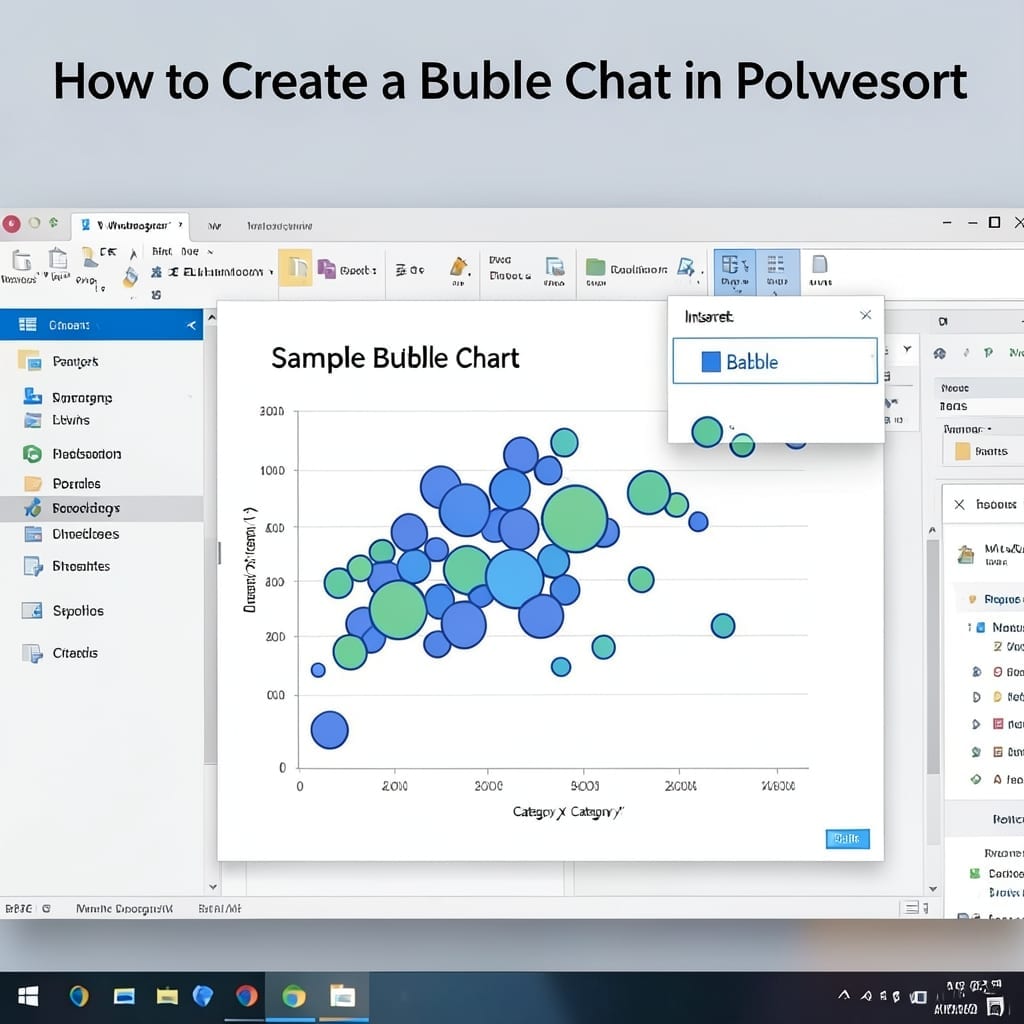Click the isolated blue bubble near the chart origin
The height and width of the screenshot is (1024, 1024).
[329, 729]
